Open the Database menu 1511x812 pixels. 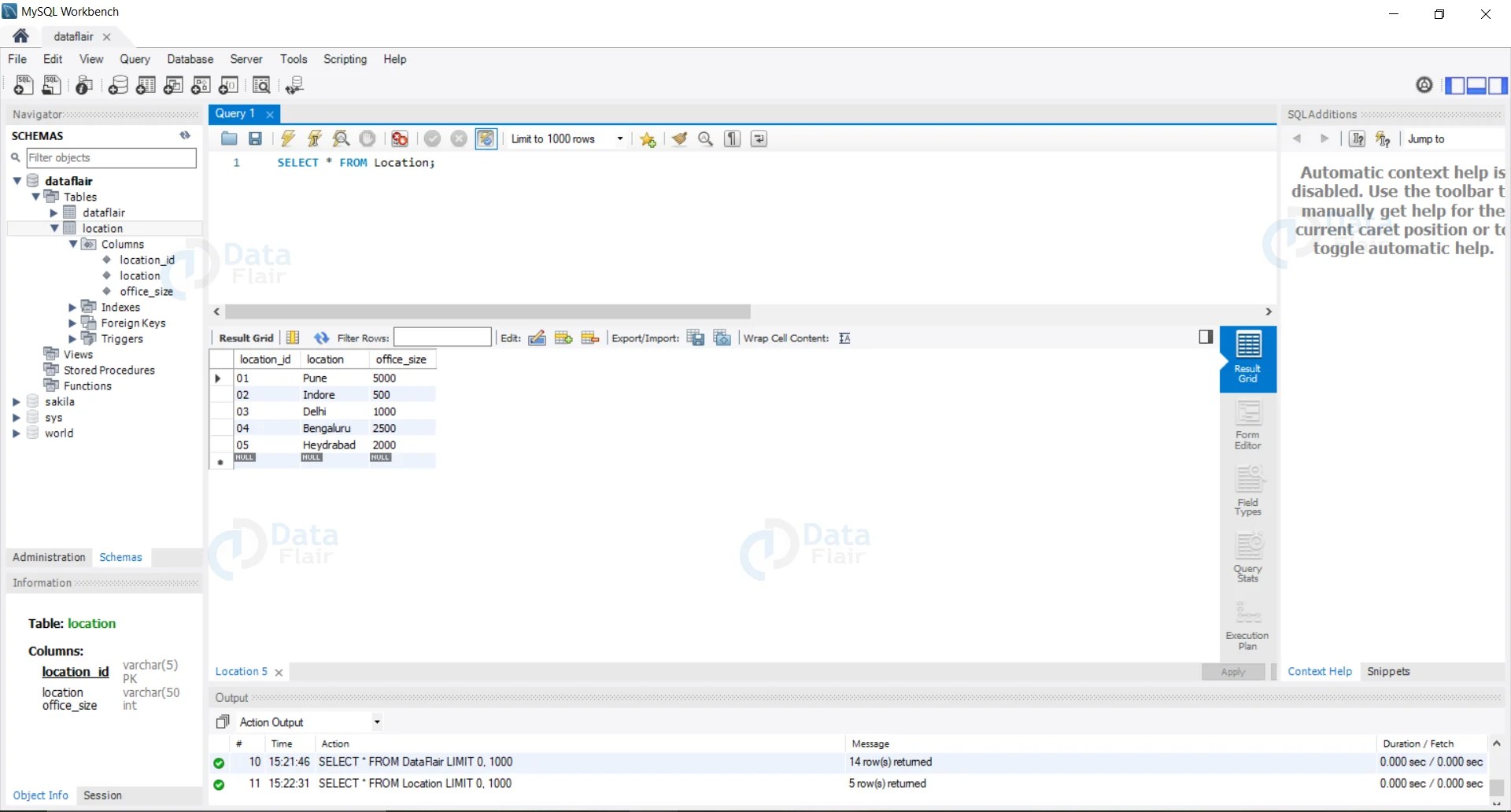190,59
